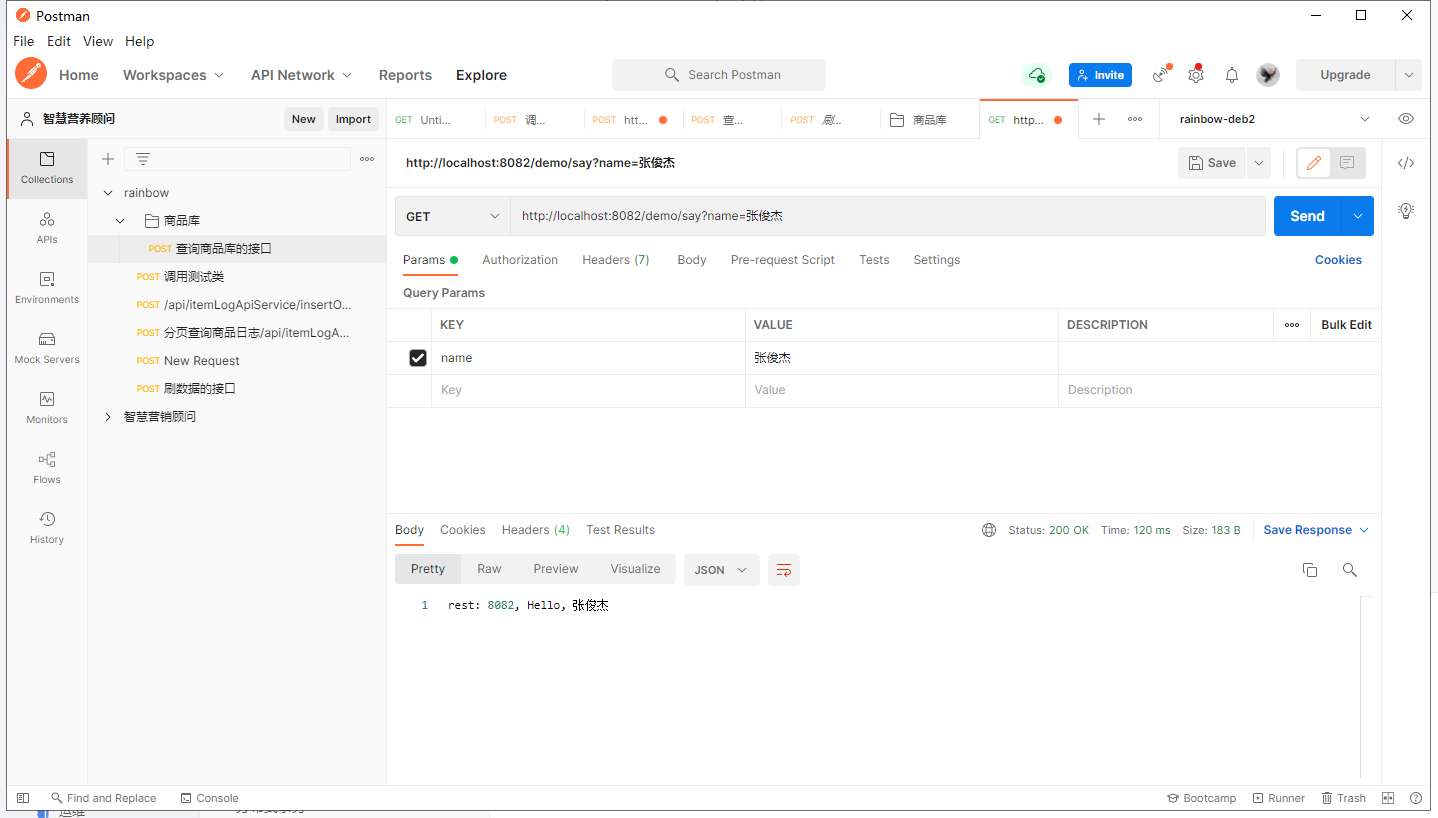Click the plus icon to create new collection
Viewport: 1438px width, 818px height.
click(108, 159)
